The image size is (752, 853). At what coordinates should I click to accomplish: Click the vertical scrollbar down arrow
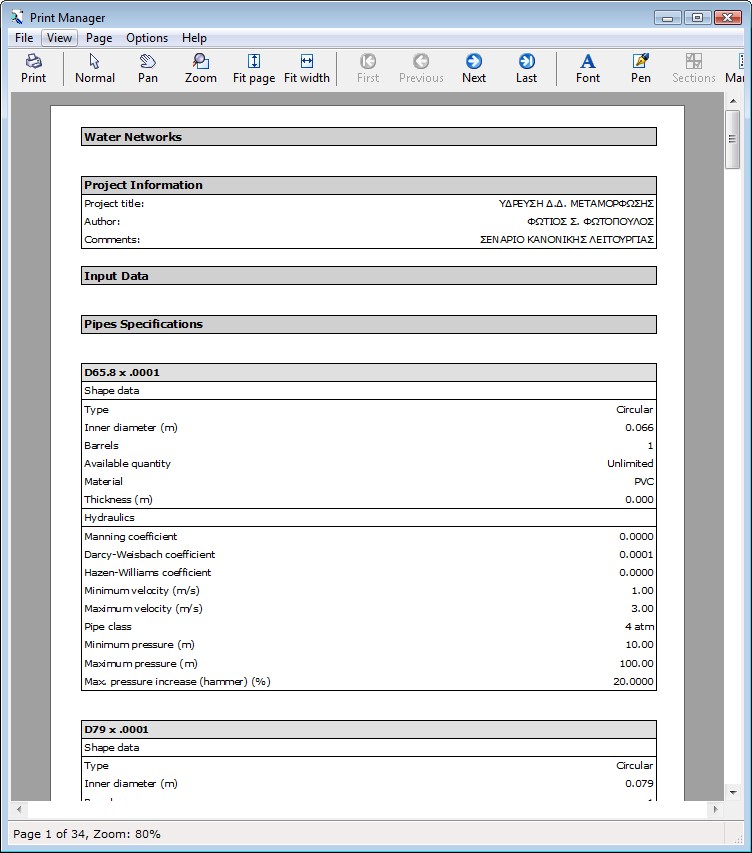[x=733, y=792]
